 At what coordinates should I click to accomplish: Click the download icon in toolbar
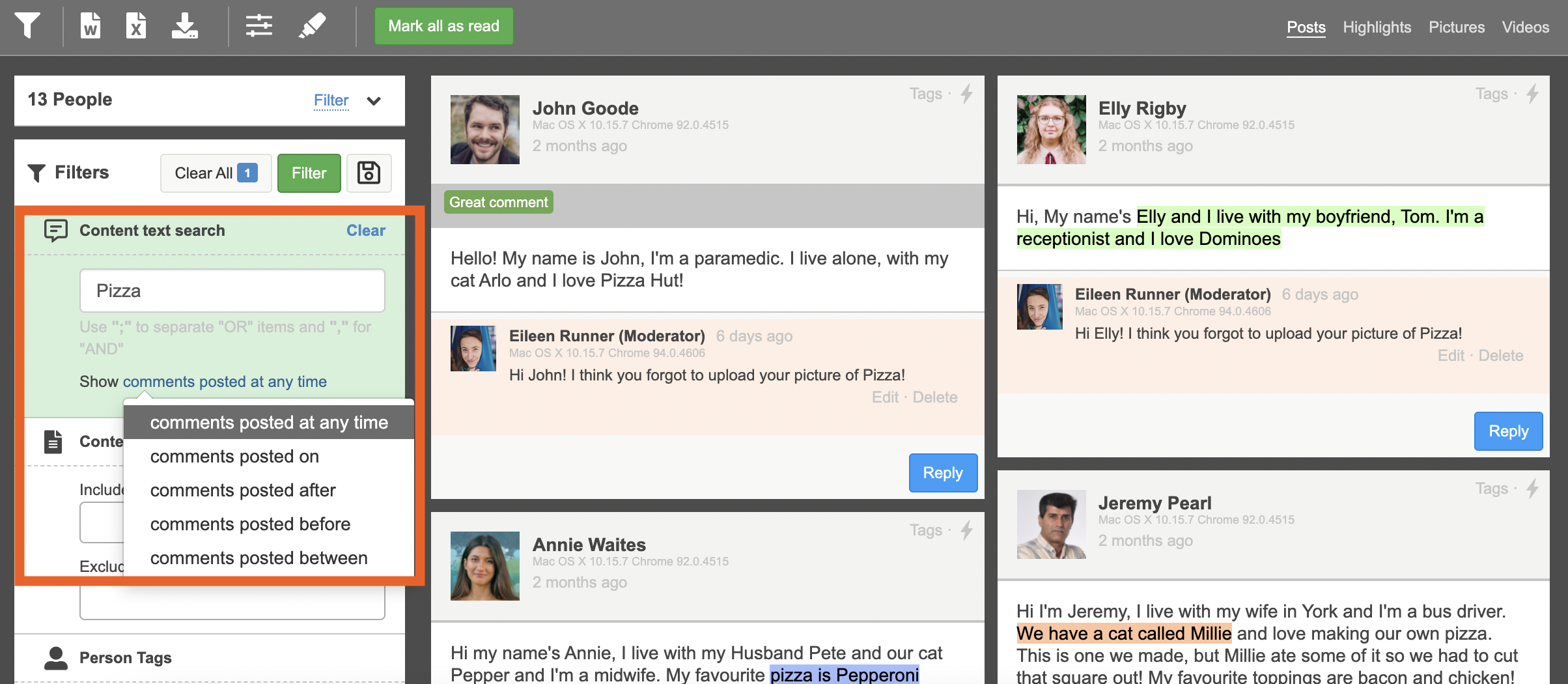coord(185,26)
